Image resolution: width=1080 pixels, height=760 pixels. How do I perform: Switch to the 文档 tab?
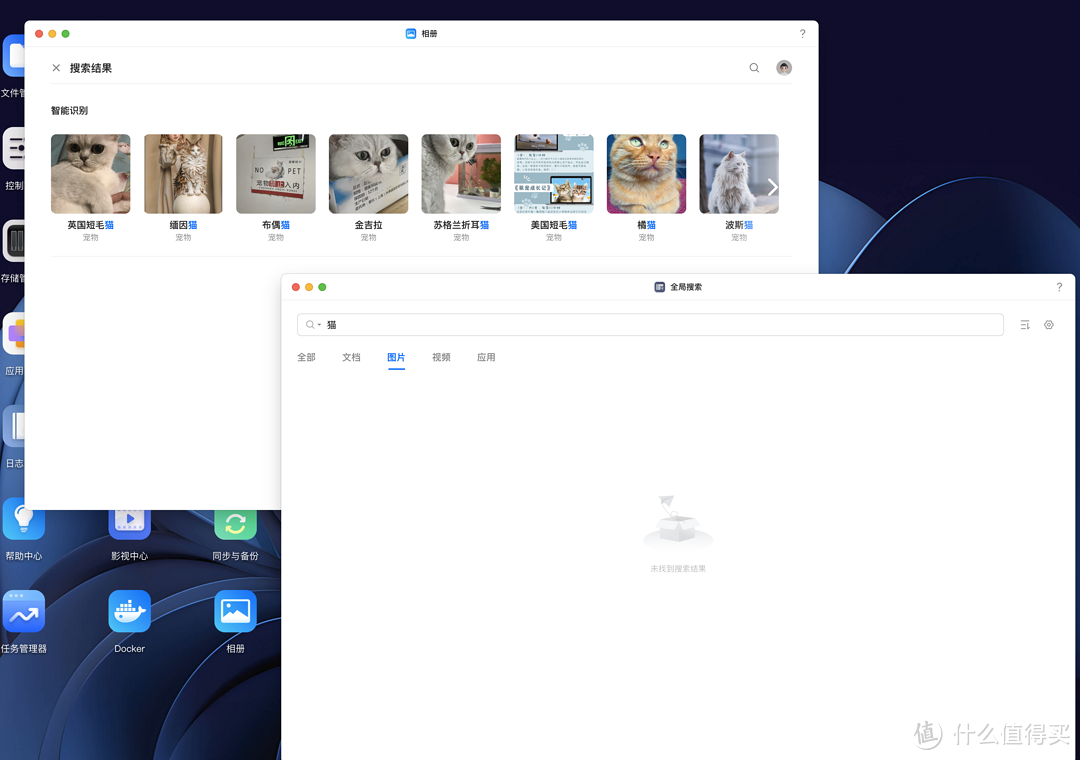pyautogui.click(x=351, y=357)
